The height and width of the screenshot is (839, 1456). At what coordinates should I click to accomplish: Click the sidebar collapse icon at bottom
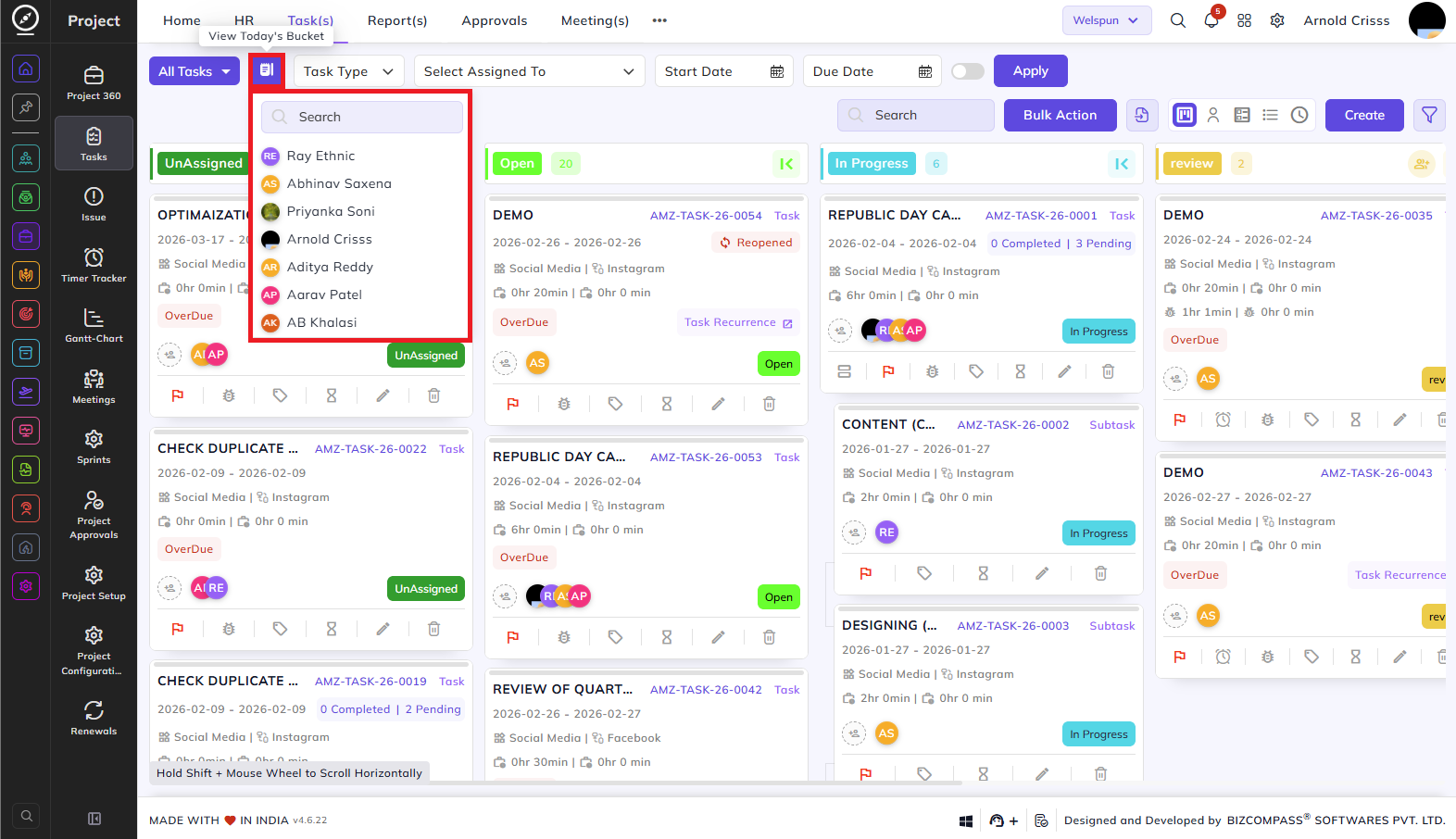click(94, 819)
